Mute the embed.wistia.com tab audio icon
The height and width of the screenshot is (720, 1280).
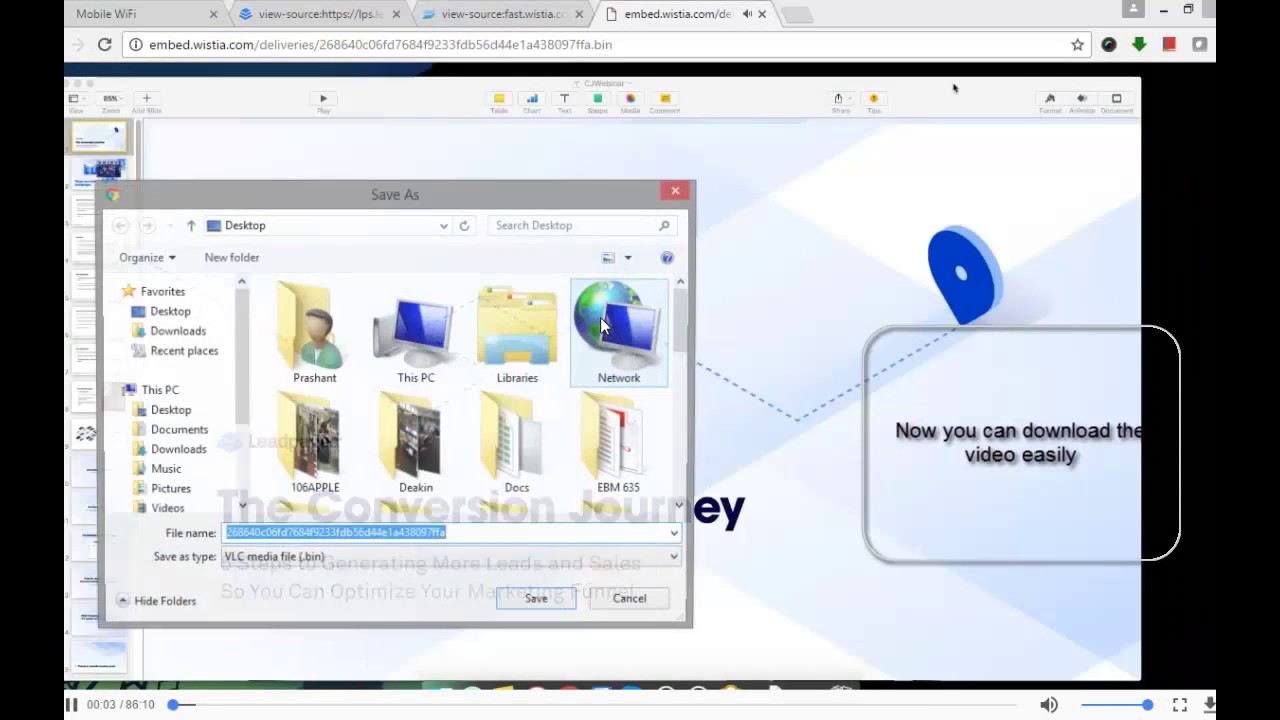(747, 14)
